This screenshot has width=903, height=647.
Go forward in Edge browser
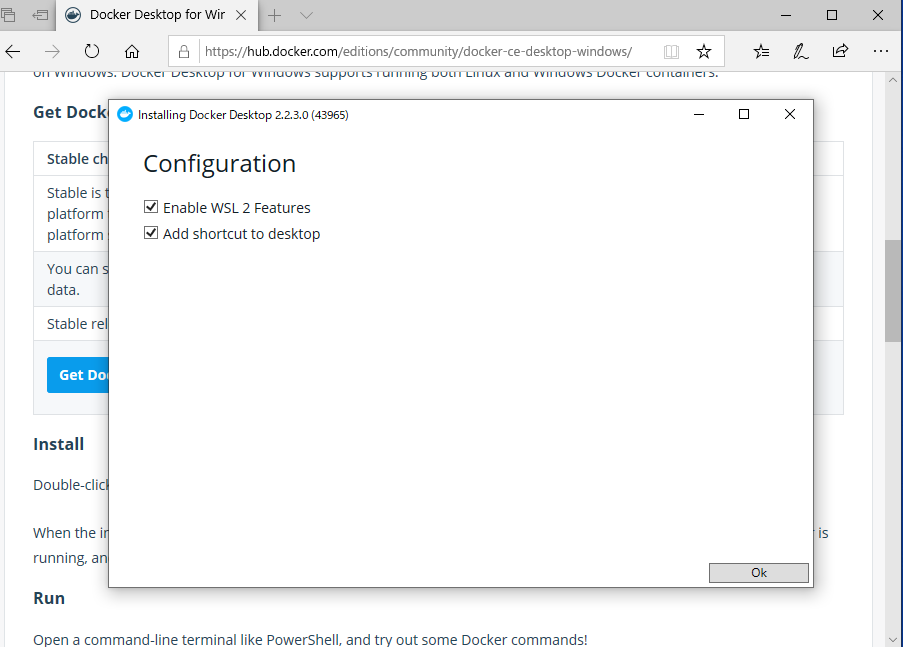52,51
